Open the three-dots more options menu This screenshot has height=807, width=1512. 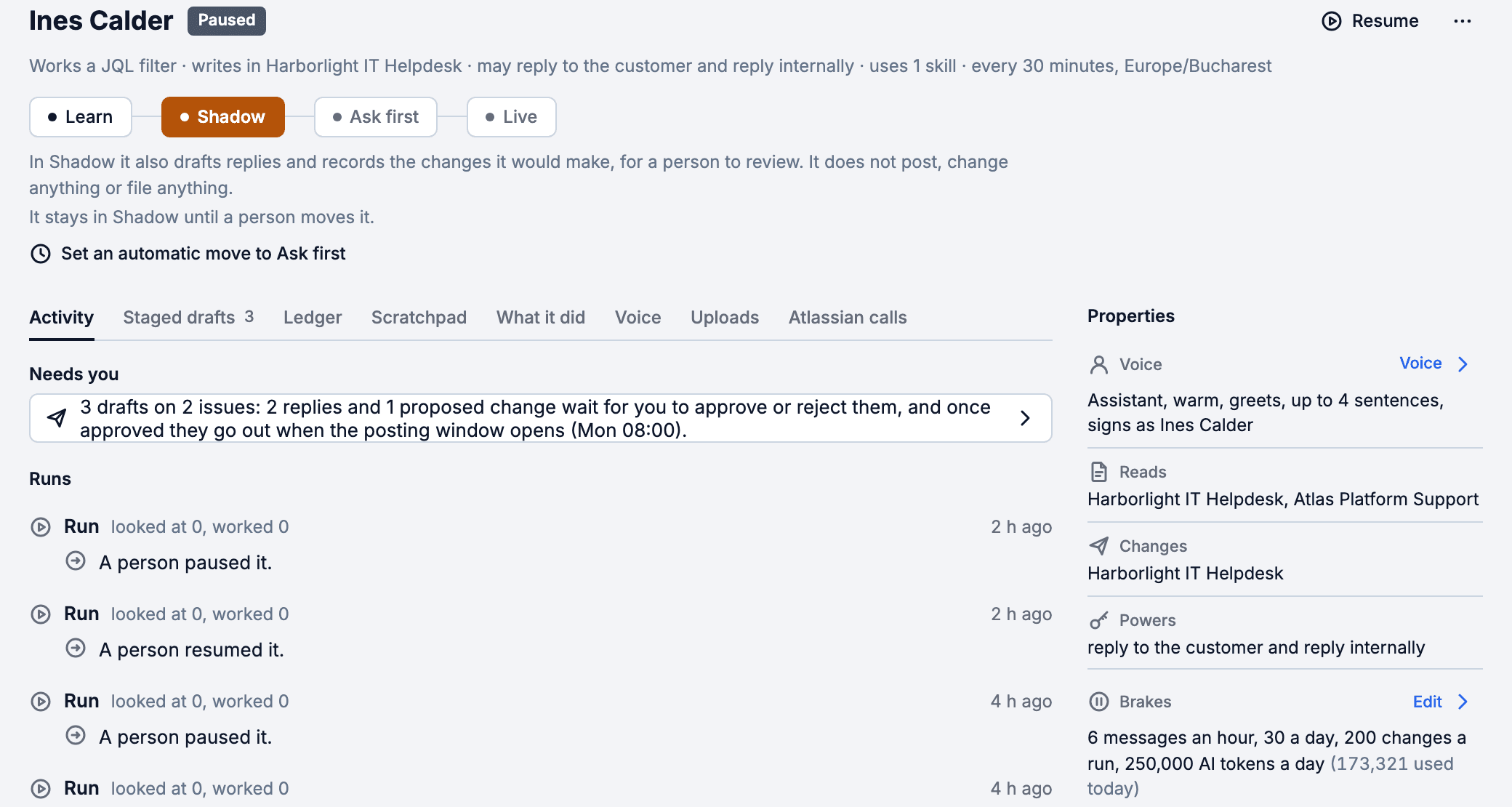tap(1463, 21)
